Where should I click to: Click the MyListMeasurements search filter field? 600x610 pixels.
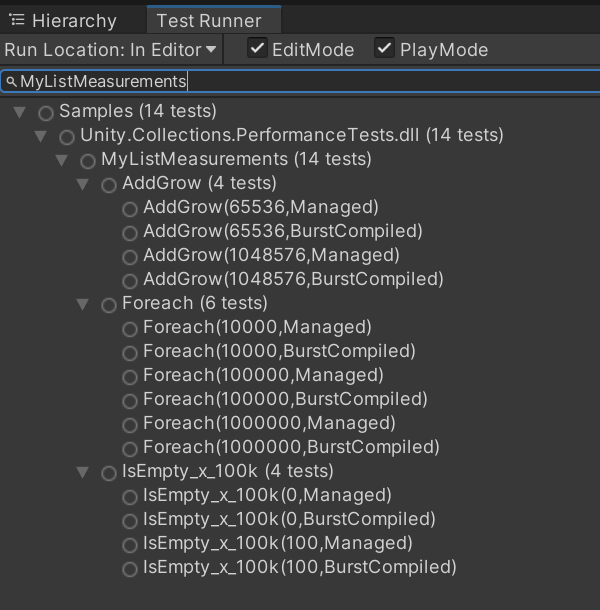pyautogui.click(x=300, y=82)
